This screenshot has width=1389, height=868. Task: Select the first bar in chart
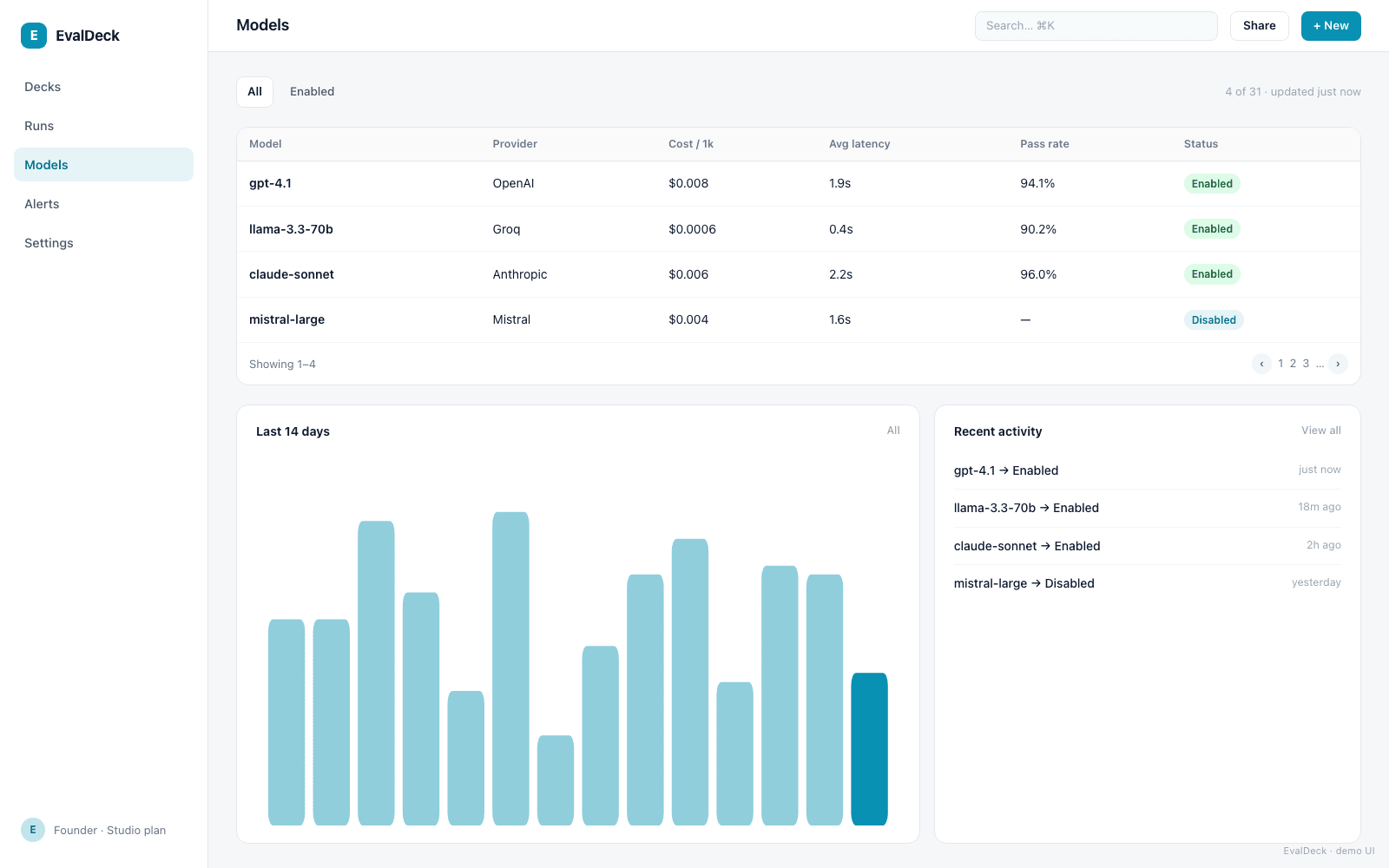click(286, 722)
